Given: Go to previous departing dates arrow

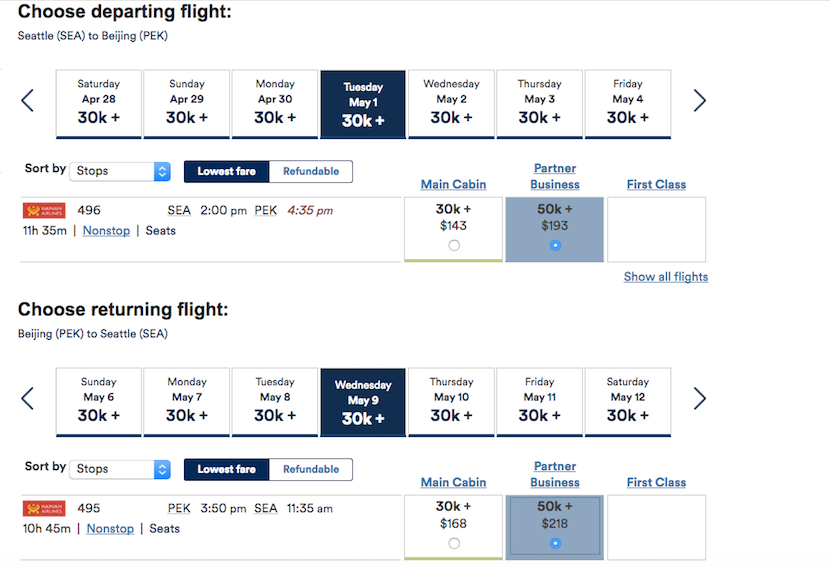Looking at the screenshot, I should [27, 101].
